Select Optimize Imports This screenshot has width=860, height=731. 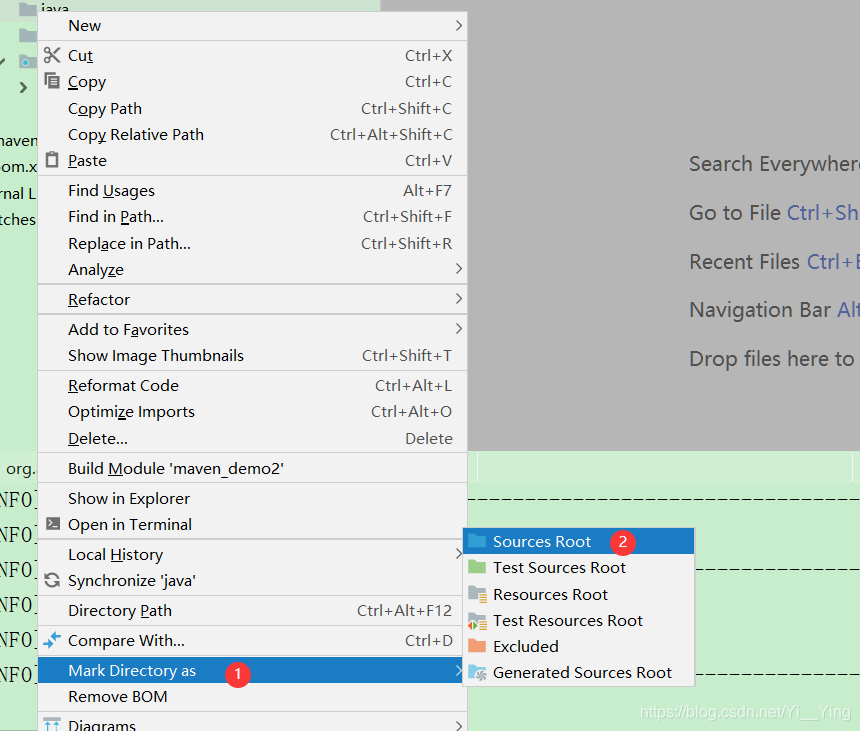click(252, 411)
